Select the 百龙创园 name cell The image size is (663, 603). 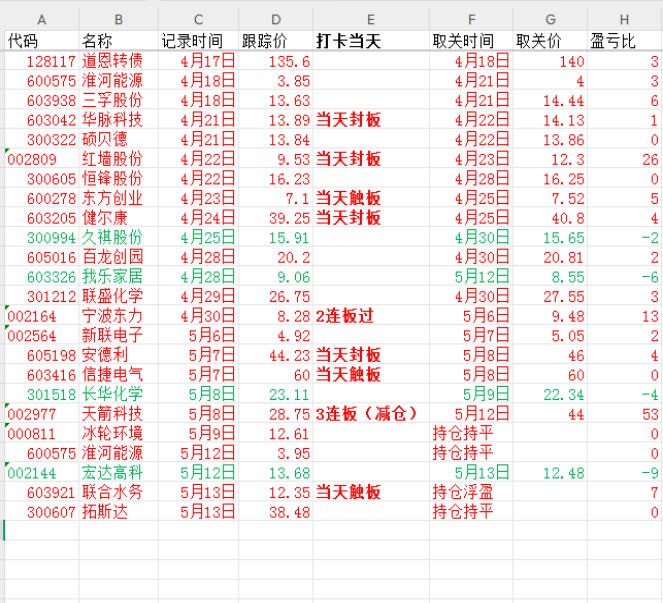coord(118,257)
